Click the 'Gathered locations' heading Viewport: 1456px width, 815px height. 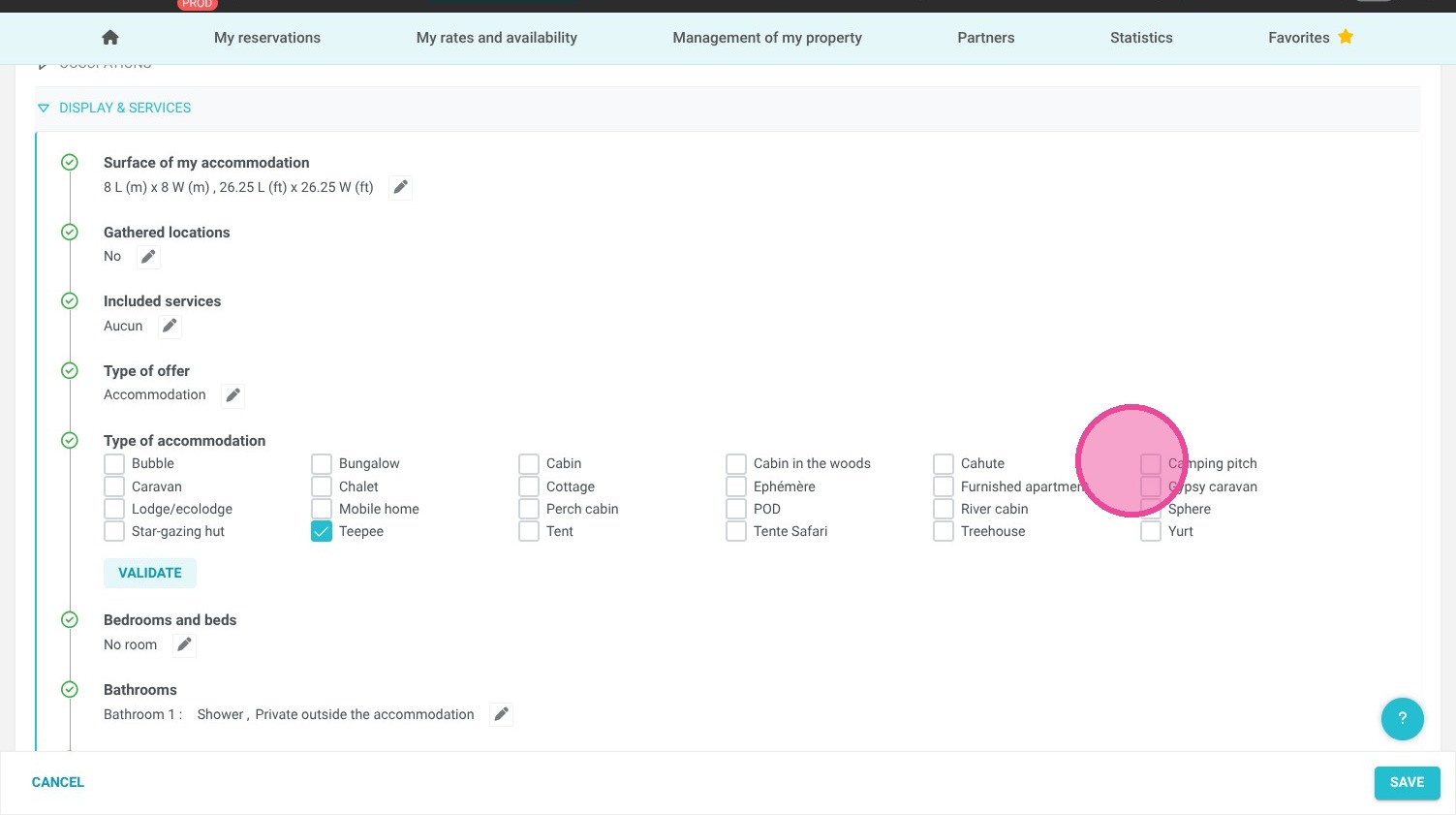pyautogui.click(x=167, y=233)
